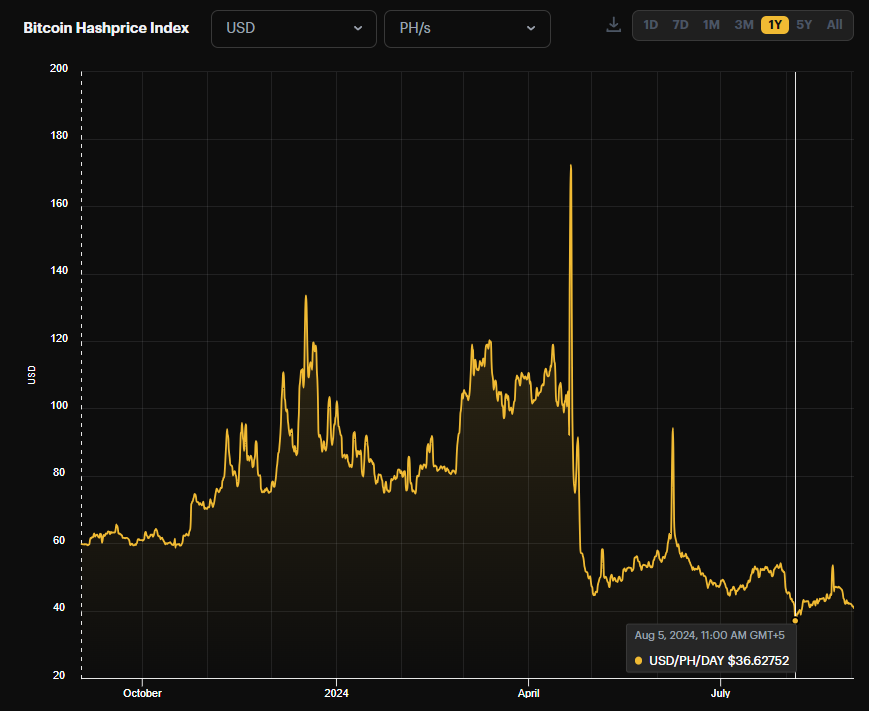Click the April halving price spike peak
Screen dimensions: 869x711
click(571, 165)
